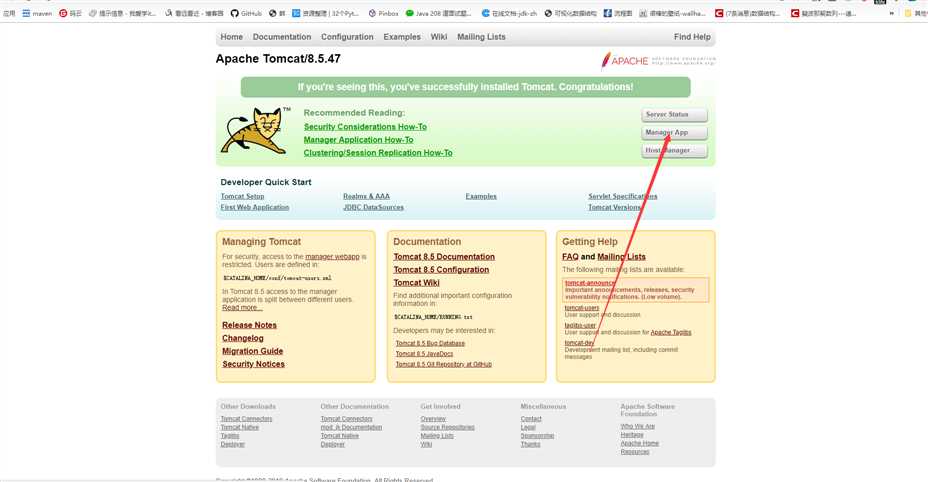Open First Web Application link

(254, 207)
